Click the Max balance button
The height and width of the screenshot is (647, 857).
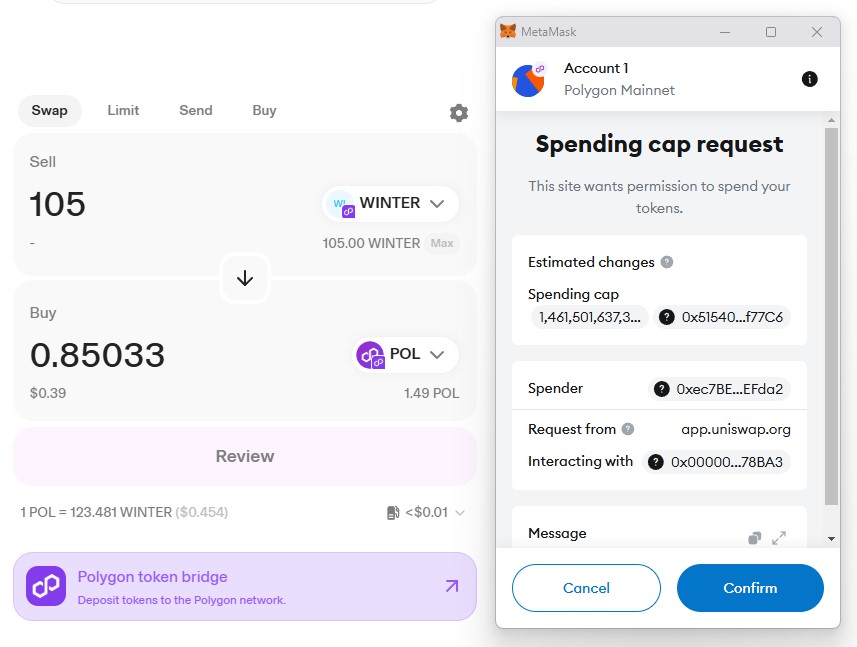coord(442,243)
